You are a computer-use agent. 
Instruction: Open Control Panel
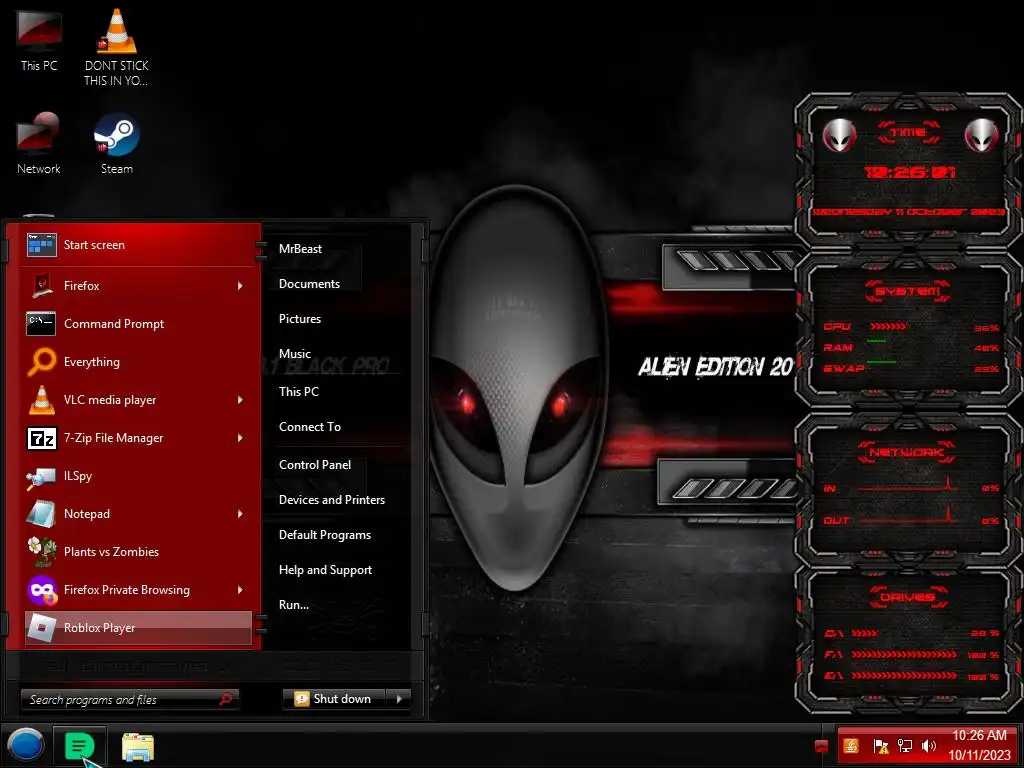315,465
